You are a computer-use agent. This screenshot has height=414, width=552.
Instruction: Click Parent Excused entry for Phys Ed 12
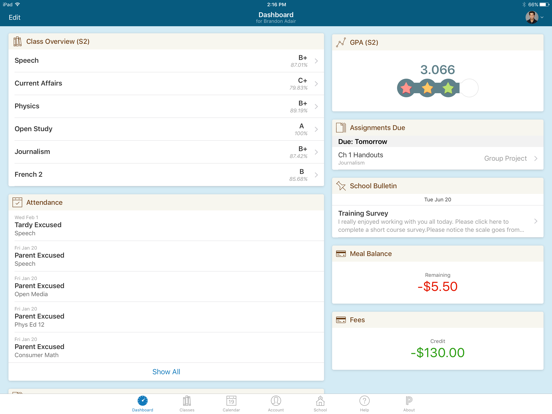tap(166, 317)
